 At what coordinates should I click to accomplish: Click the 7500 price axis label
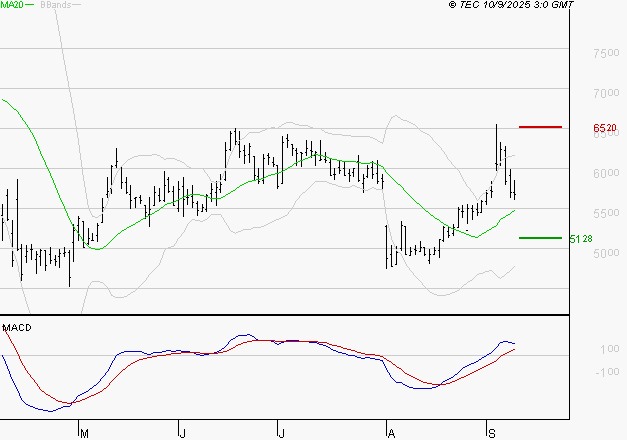[x=606, y=54]
